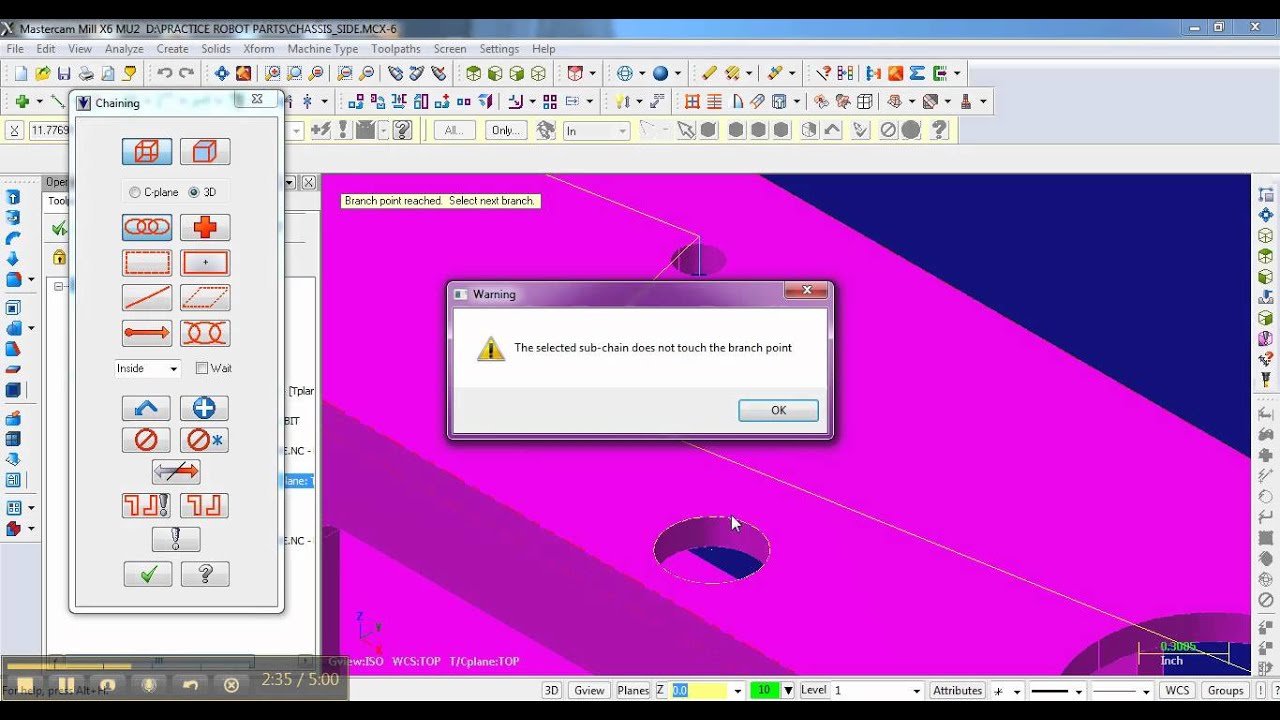Click the Gview status bar button
The height and width of the screenshot is (720, 1280).
pos(589,690)
